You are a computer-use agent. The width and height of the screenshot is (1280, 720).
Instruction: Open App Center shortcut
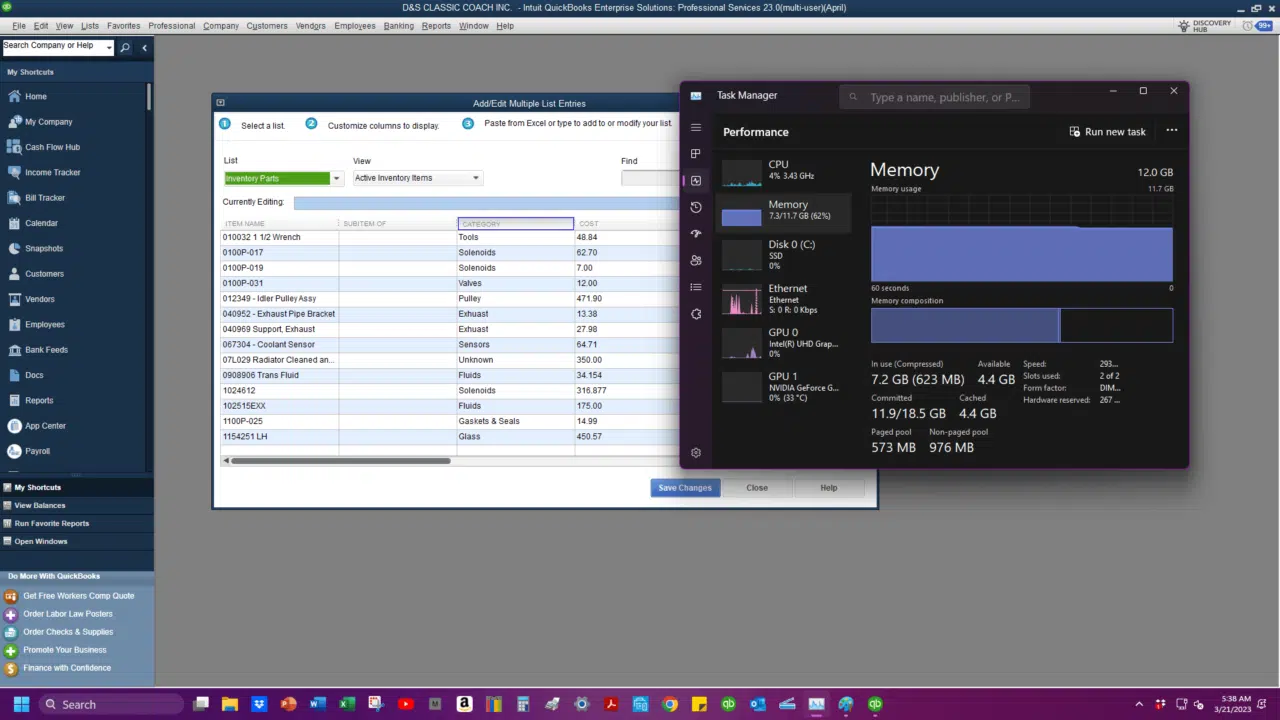point(45,426)
